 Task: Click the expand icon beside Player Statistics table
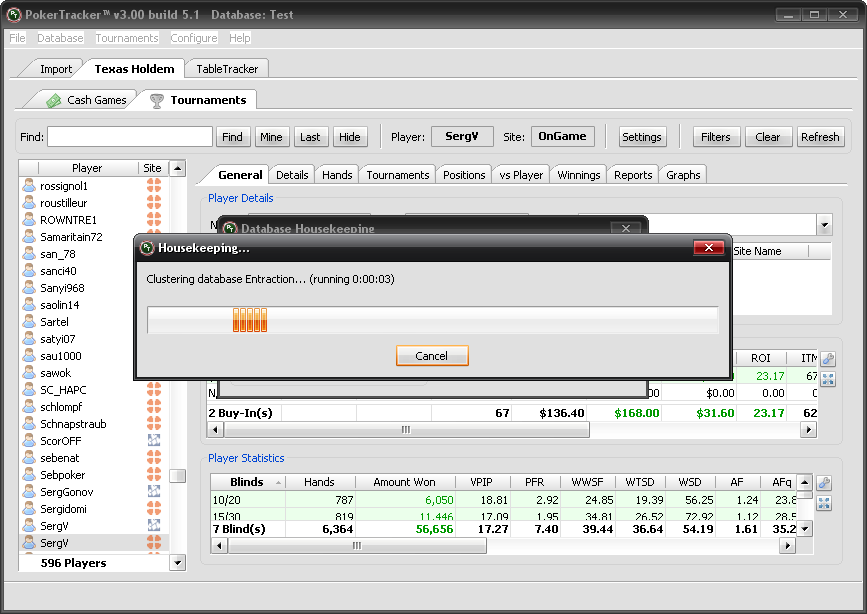click(826, 503)
